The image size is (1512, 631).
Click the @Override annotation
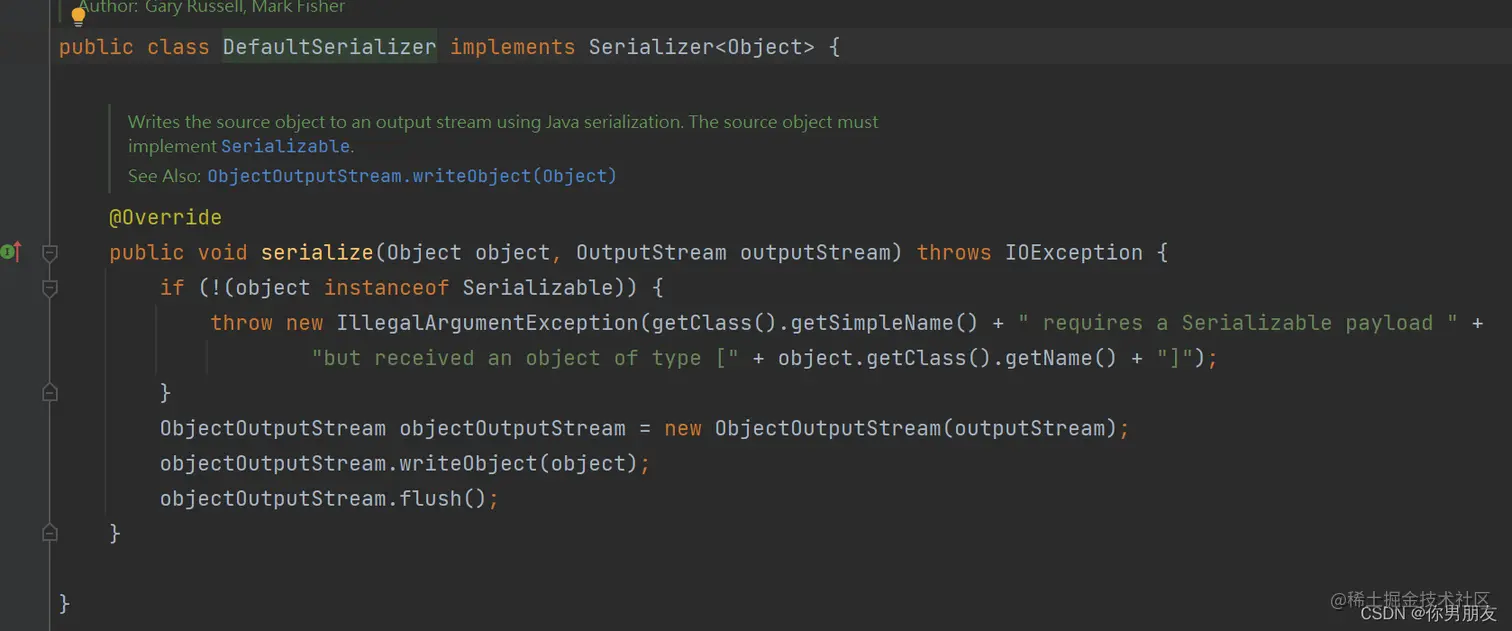tap(165, 217)
